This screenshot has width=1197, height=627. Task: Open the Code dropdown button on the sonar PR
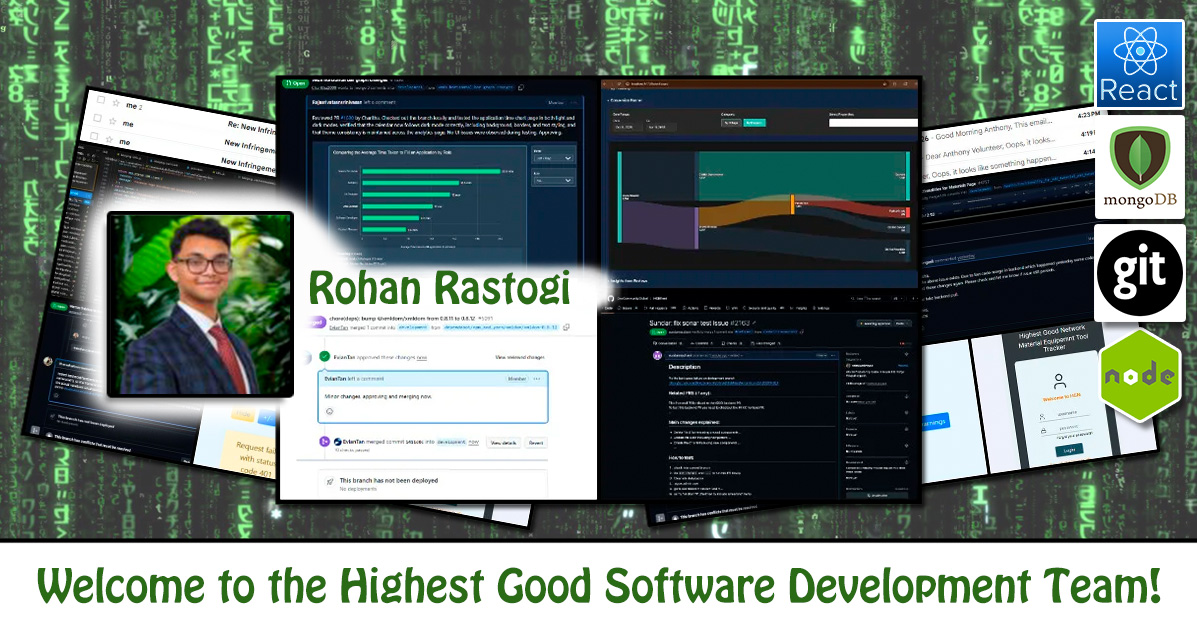pyautogui.click(x=904, y=324)
